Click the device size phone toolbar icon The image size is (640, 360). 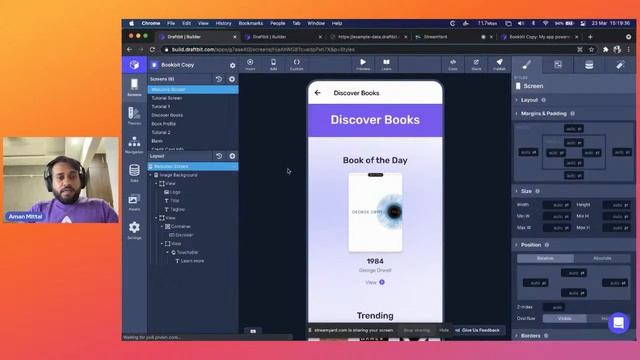point(273,64)
